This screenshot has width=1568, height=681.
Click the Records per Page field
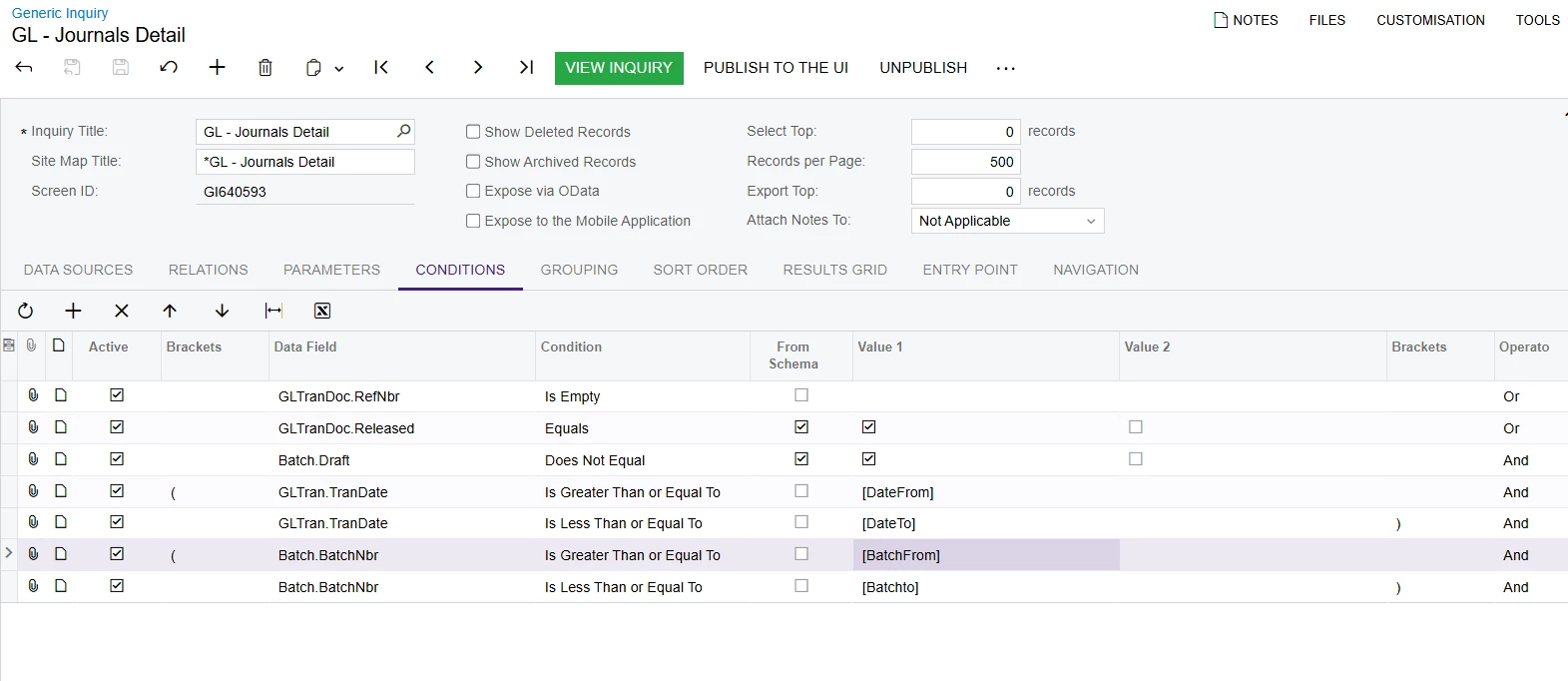click(965, 162)
